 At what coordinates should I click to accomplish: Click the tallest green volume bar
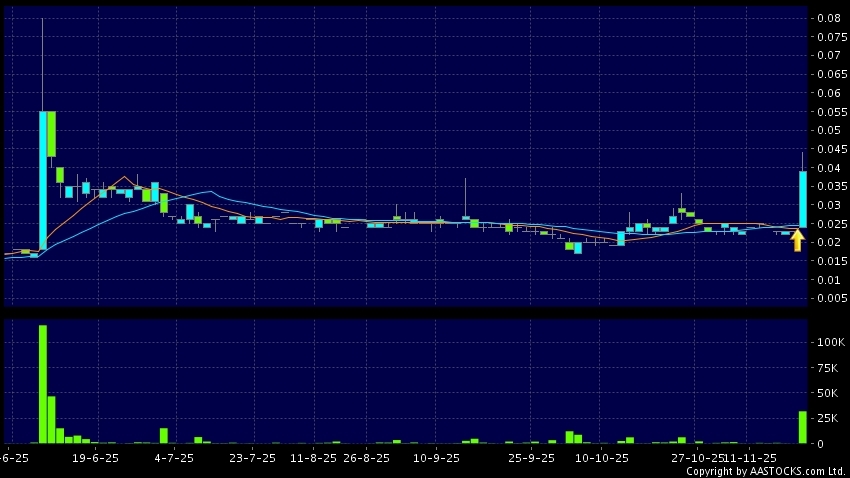tap(43, 383)
